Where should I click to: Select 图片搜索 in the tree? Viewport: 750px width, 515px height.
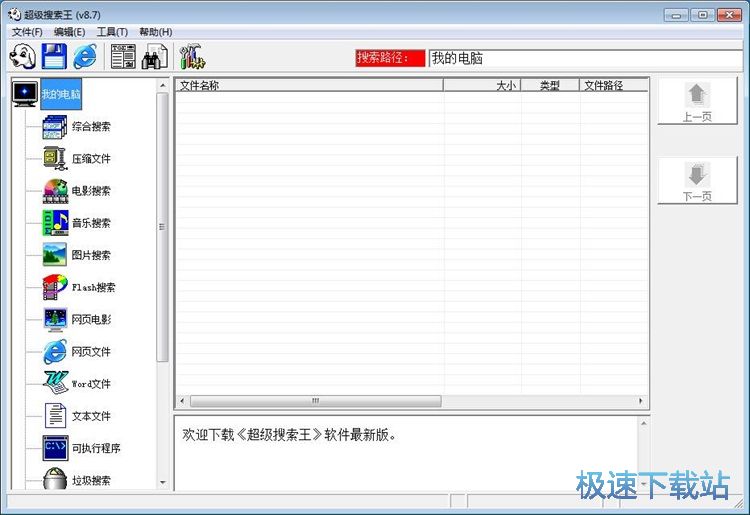(91, 255)
